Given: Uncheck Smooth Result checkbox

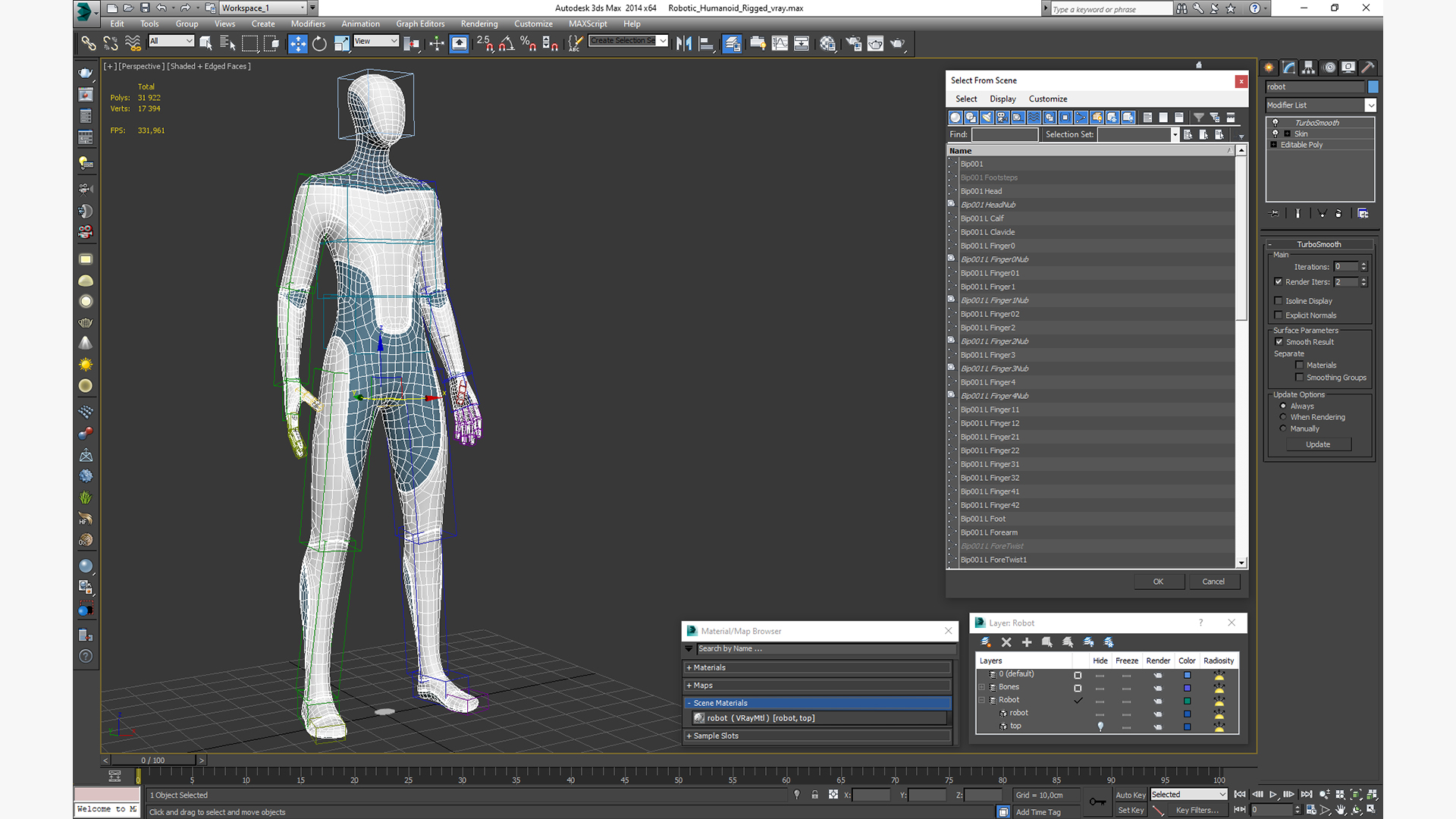Looking at the screenshot, I should point(1279,342).
